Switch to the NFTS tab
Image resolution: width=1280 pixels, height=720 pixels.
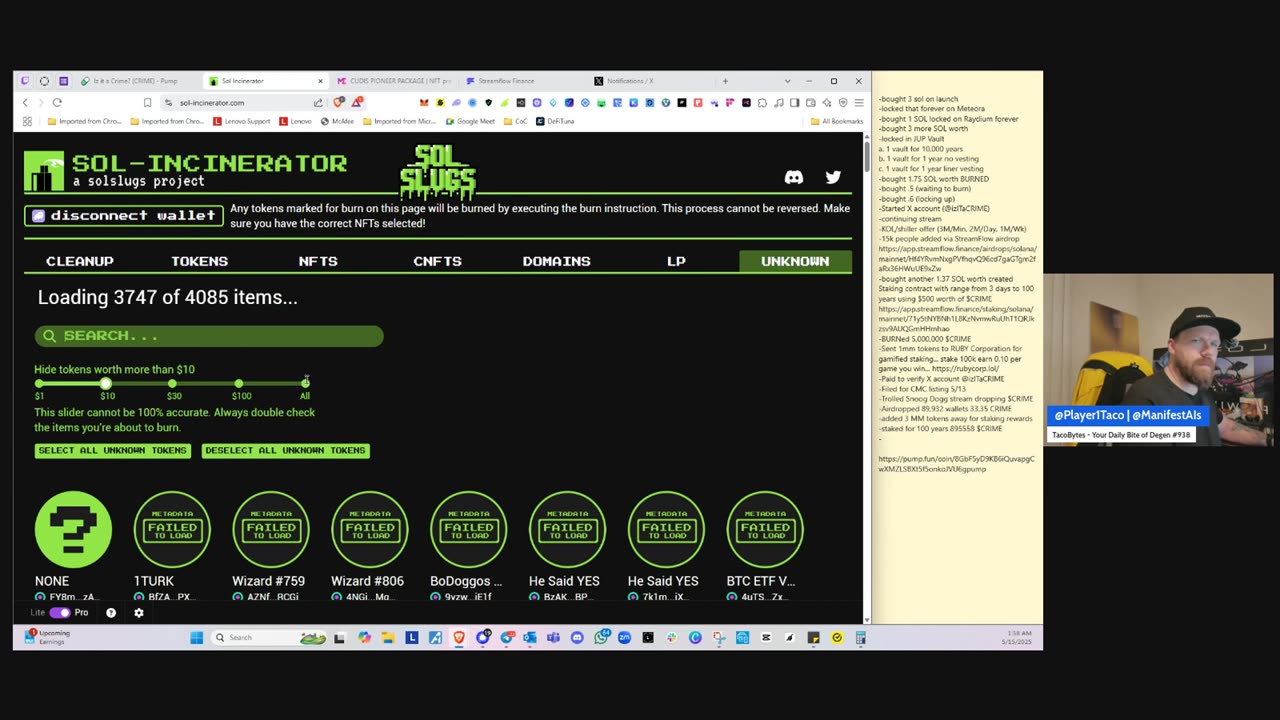318,261
